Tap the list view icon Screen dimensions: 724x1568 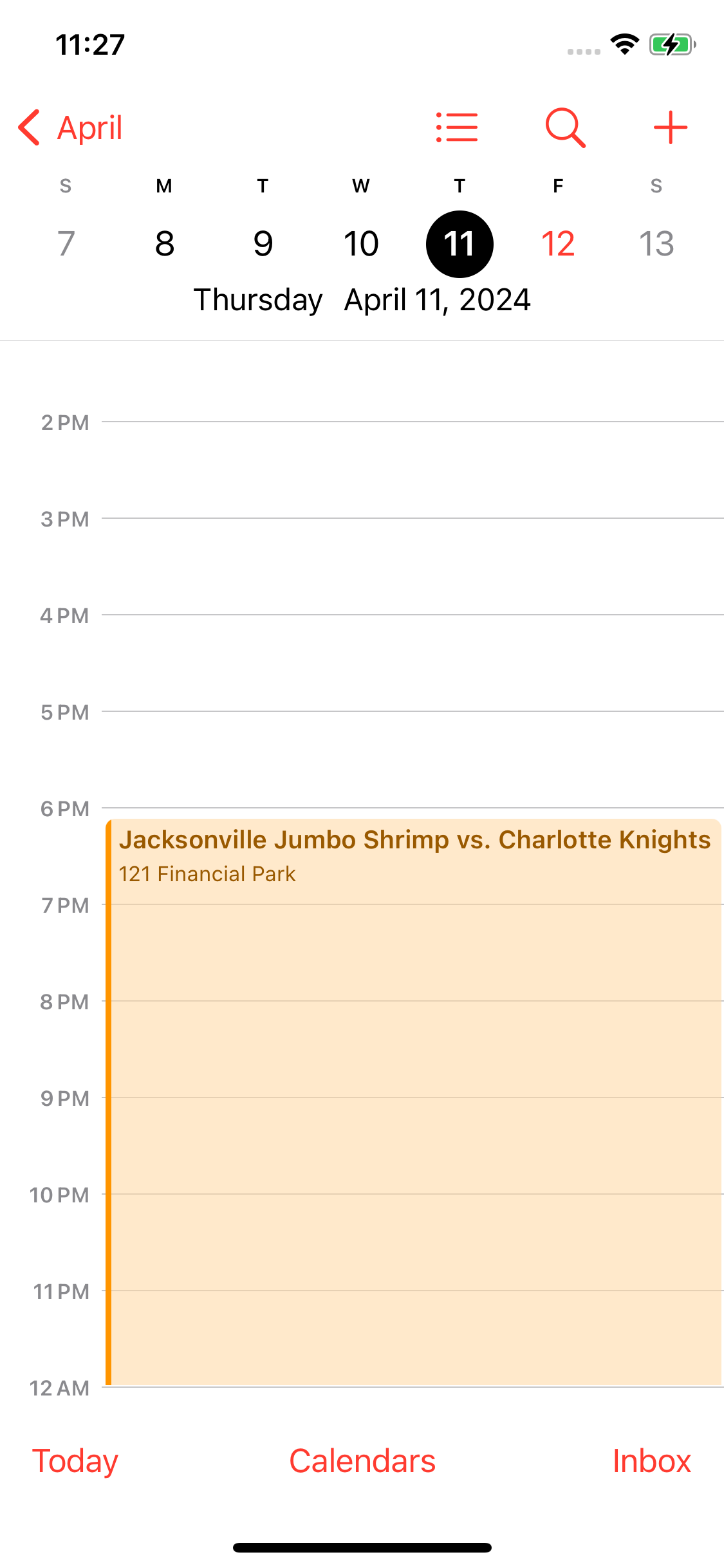(457, 127)
